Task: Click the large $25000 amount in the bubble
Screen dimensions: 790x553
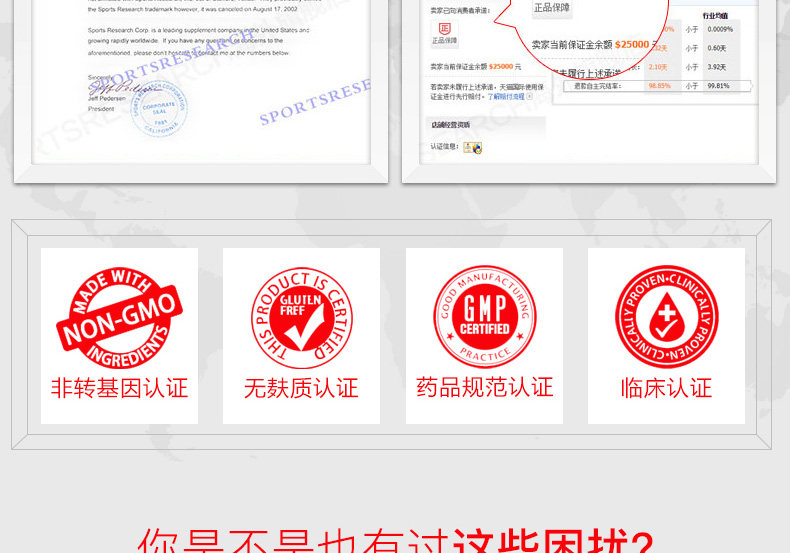Action: (x=632, y=44)
